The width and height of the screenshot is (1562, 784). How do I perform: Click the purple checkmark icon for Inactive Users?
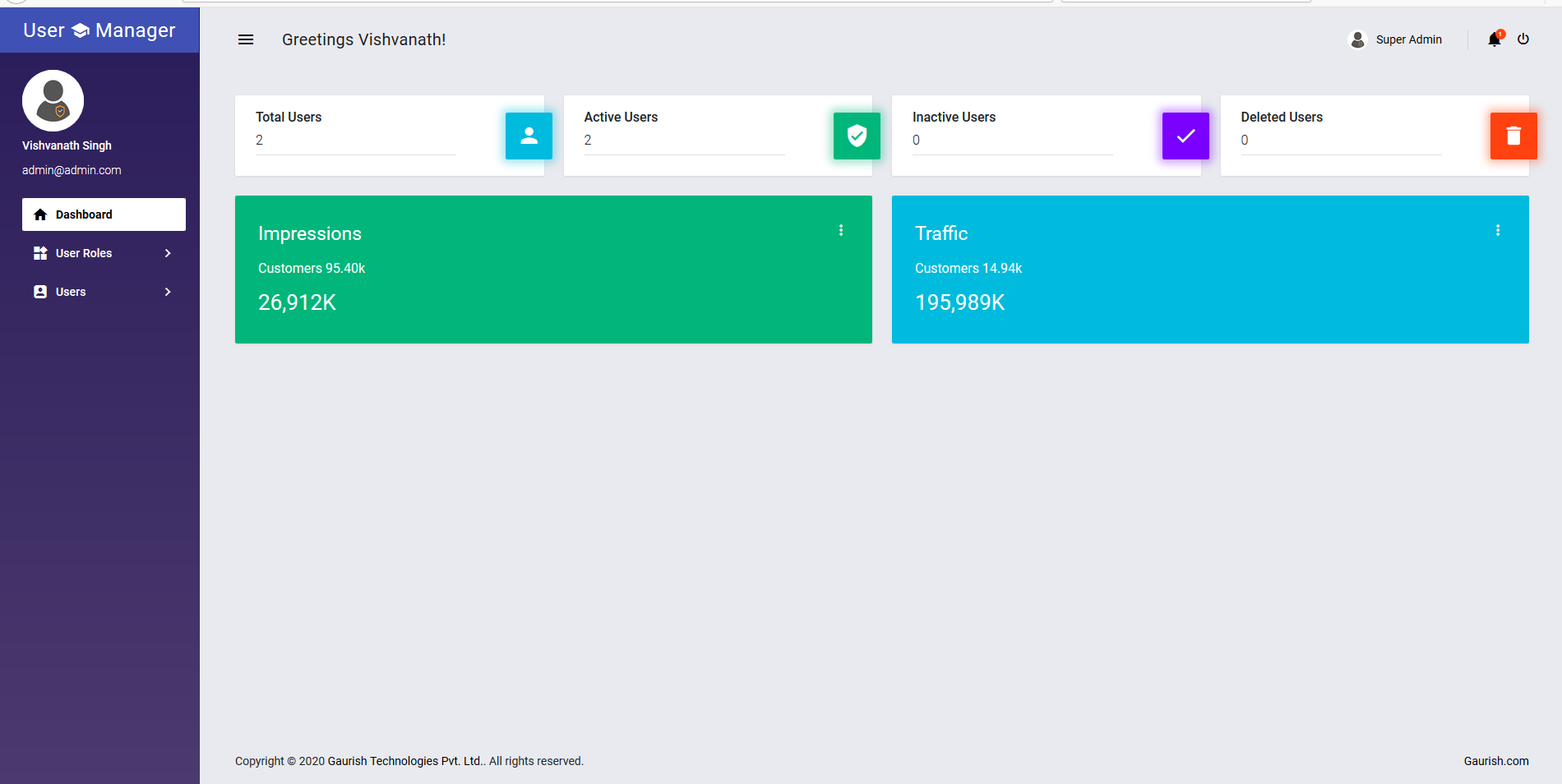pos(1185,136)
